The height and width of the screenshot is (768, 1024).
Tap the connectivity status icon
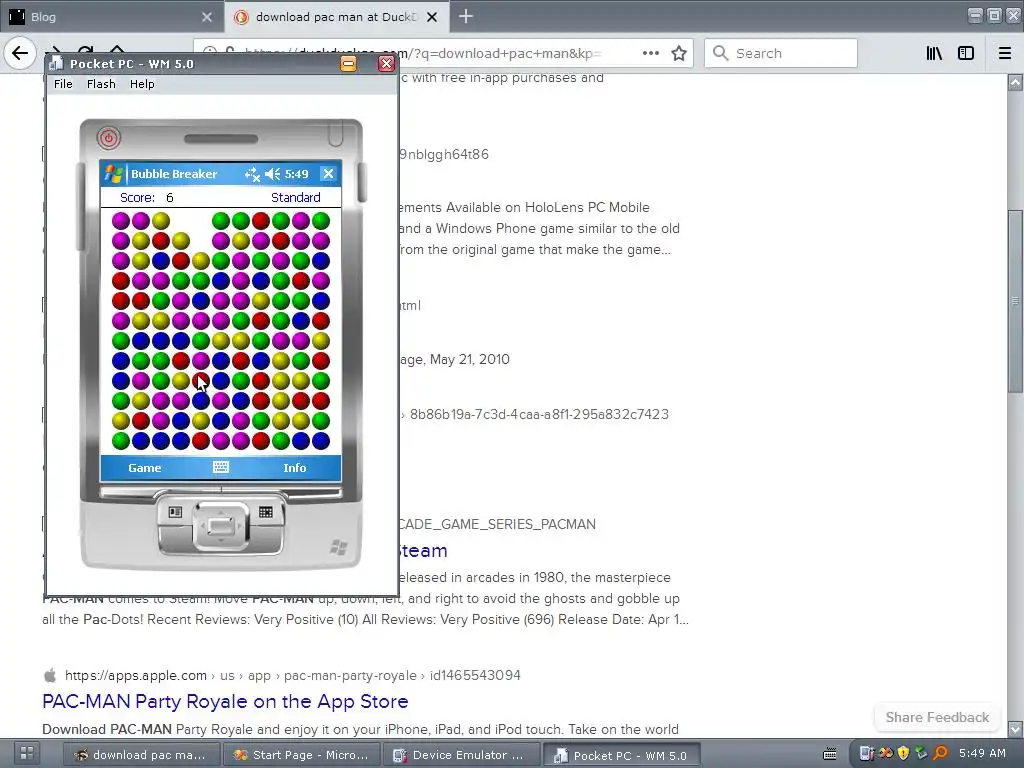pyautogui.click(x=252, y=174)
